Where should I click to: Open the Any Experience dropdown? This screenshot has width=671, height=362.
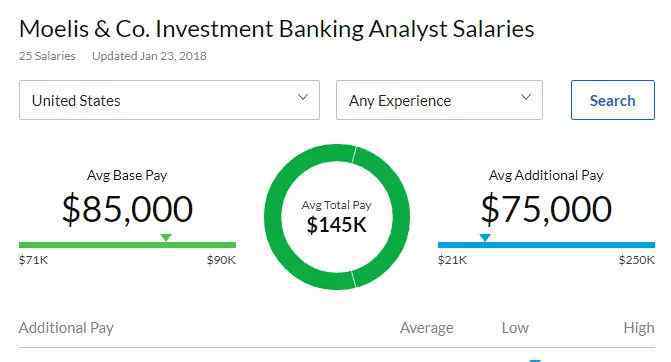(439, 100)
